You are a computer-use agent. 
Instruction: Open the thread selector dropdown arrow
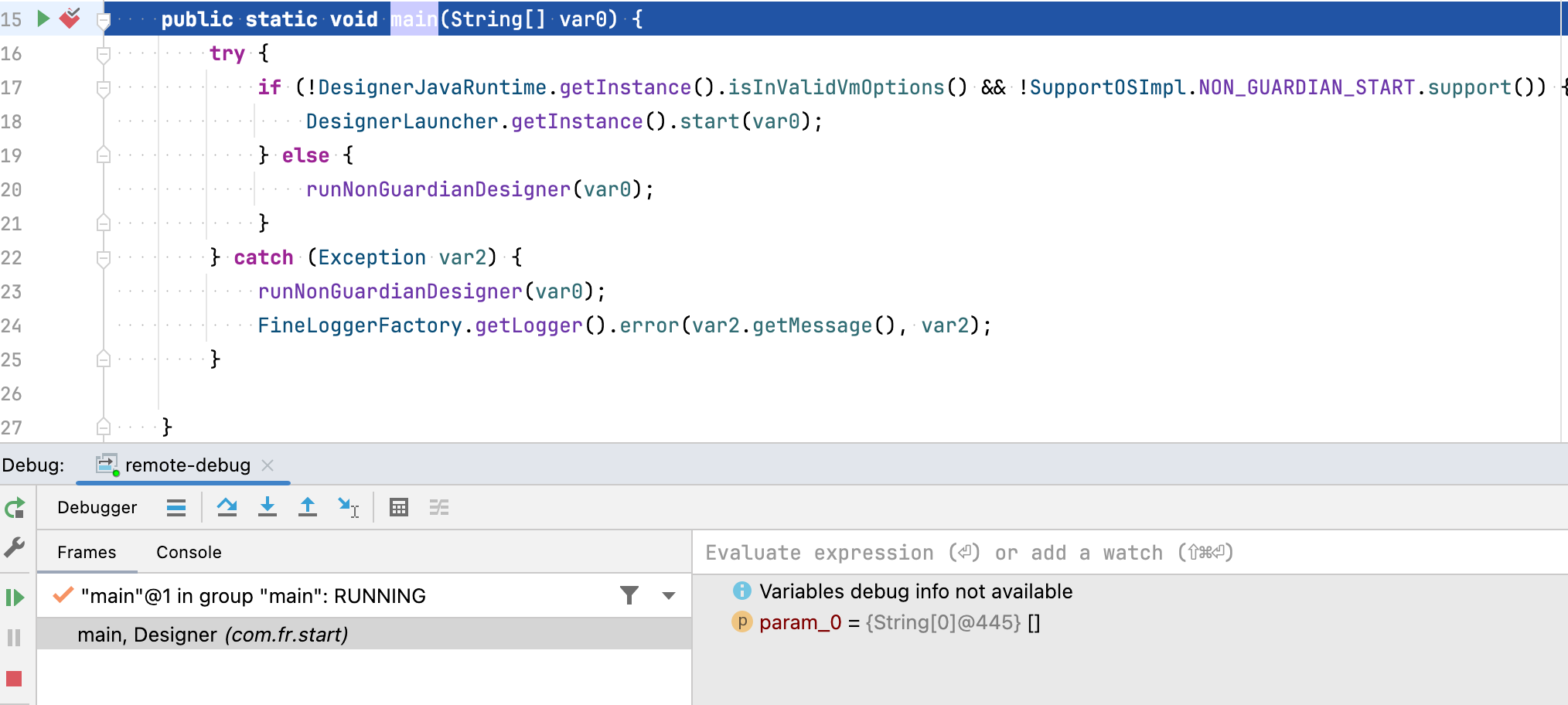pyautogui.click(x=669, y=596)
